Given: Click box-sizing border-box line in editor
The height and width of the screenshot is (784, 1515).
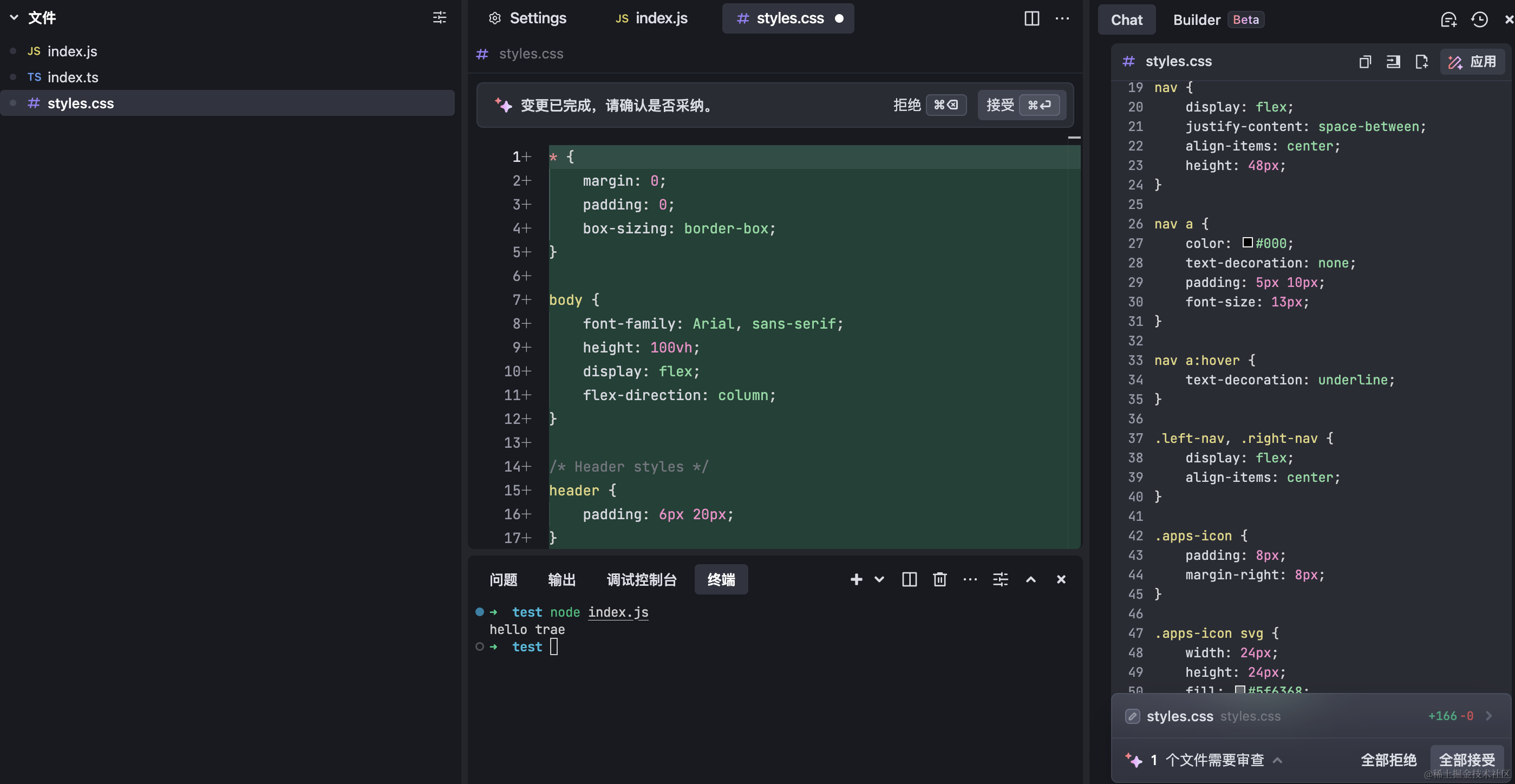Looking at the screenshot, I should 680,229.
